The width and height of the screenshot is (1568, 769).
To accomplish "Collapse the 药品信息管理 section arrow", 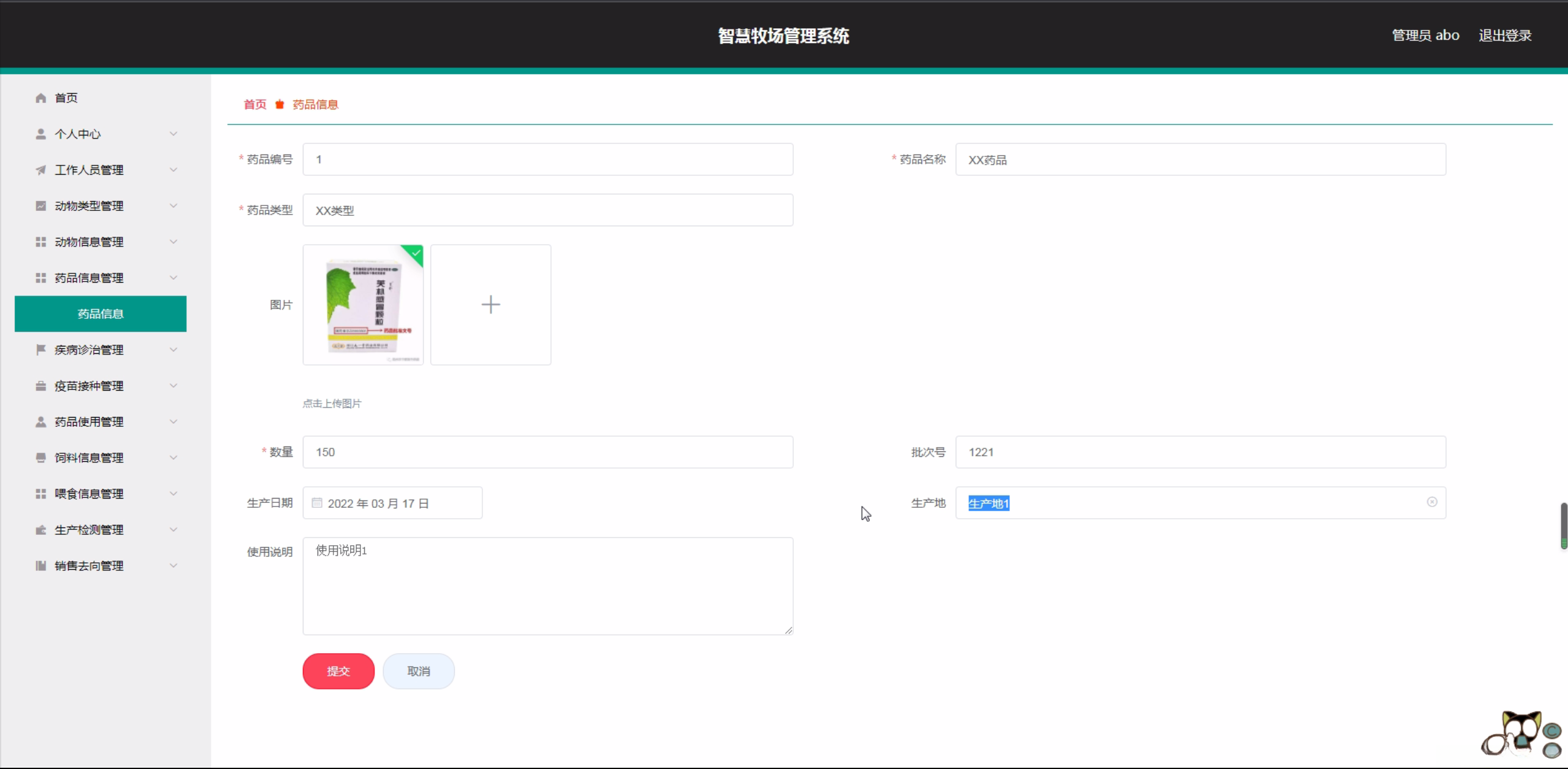I will tap(173, 278).
